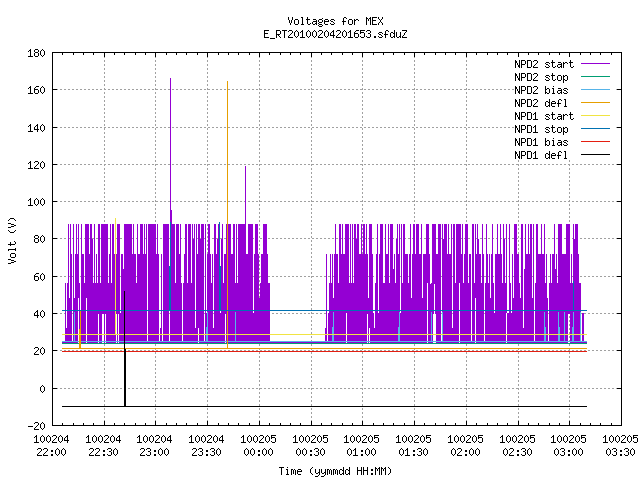Screen dimensions: 640x480
Task: Click the x-axis label 'Time (yymmdd HH:MM)'
Action: click(335, 471)
